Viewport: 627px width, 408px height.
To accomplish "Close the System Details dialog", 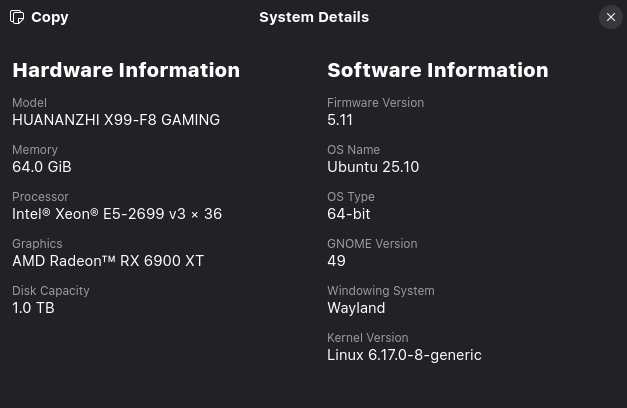I will 610,17.
